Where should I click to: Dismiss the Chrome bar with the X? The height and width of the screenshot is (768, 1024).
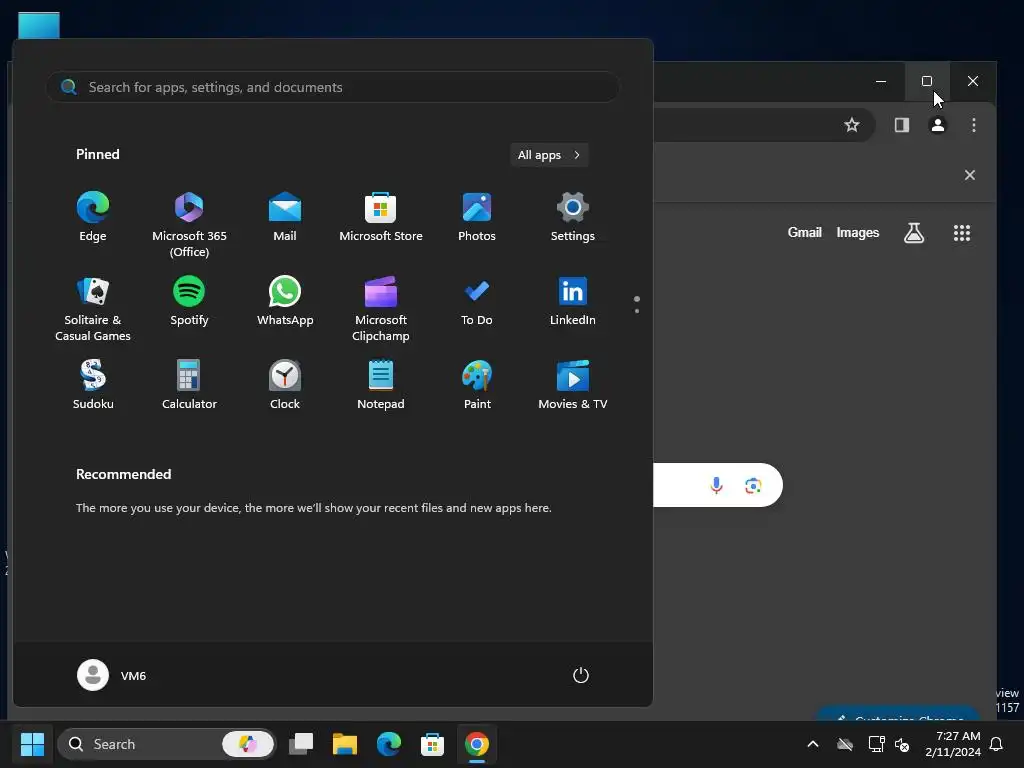pos(970,175)
